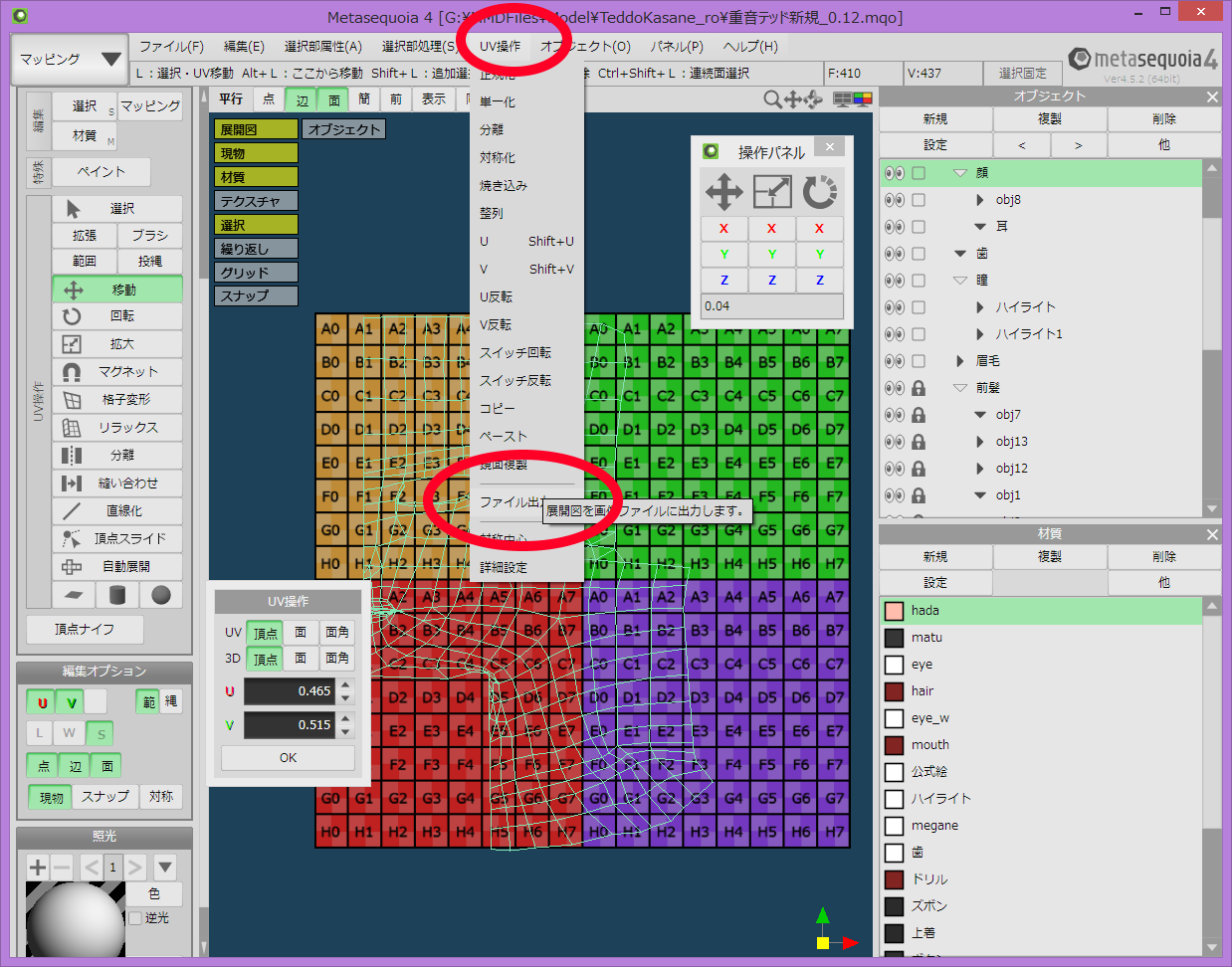Go to next light arrow in 照光
Image resolution: width=1232 pixels, height=967 pixels.
pyautogui.click(x=136, y=867)
